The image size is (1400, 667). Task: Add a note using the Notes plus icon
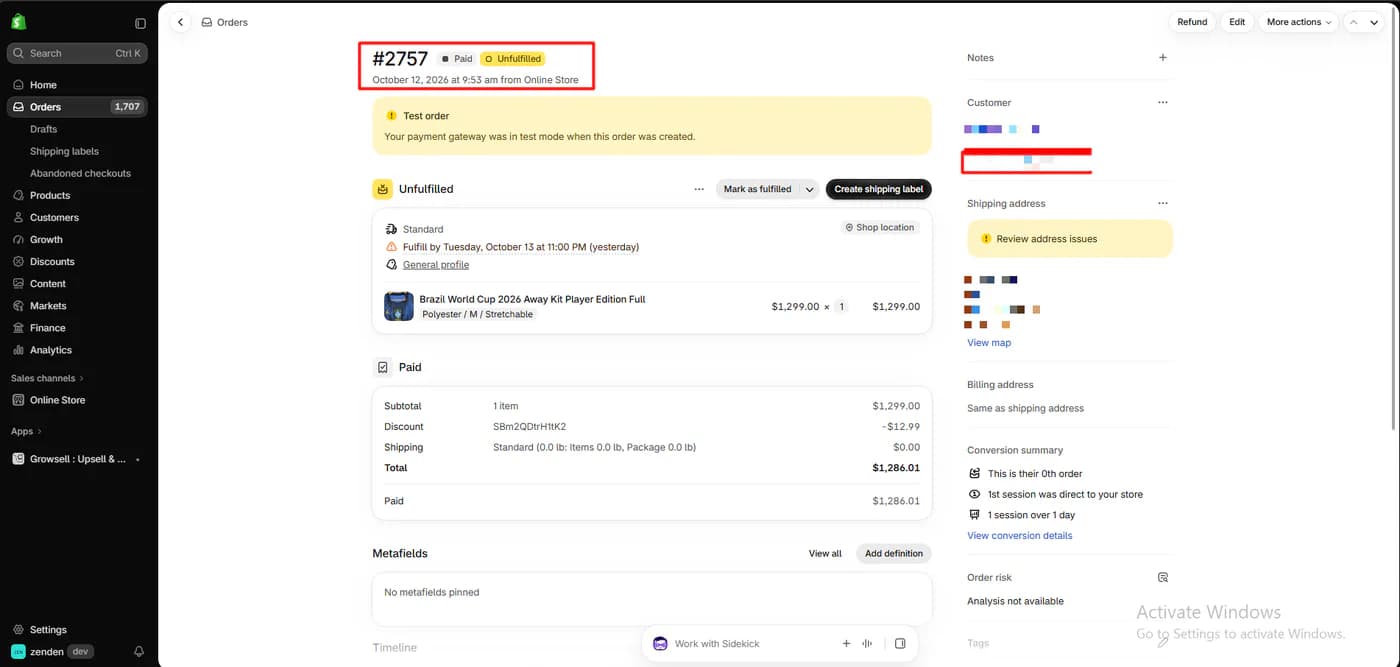click(x=1162, y=58)
